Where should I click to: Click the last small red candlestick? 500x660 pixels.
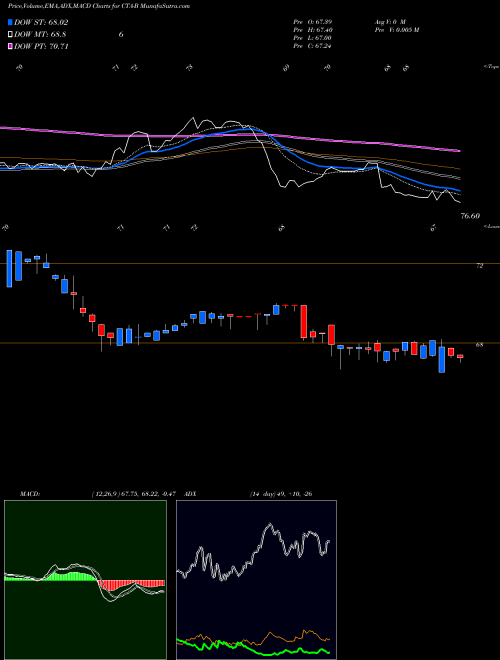(x=460, y=357)
